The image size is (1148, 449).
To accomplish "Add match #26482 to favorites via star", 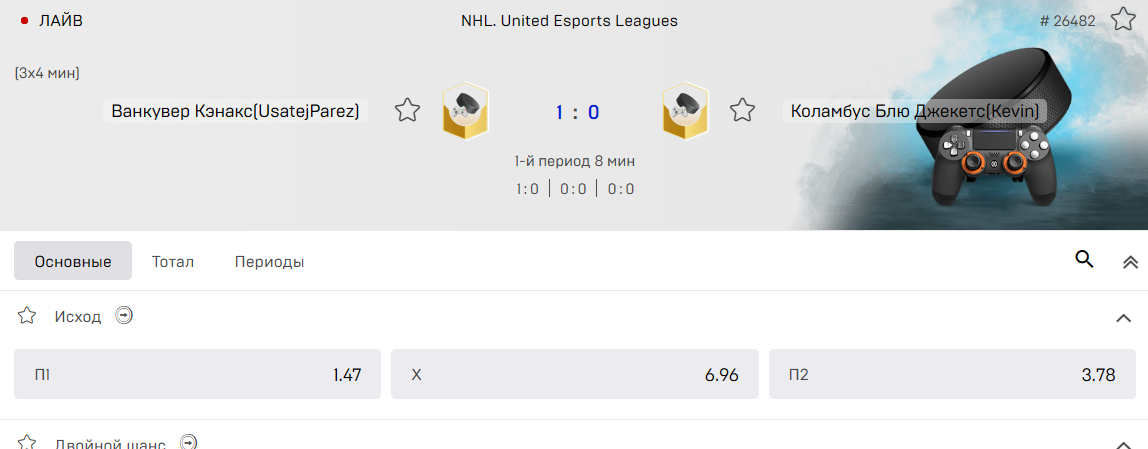I will [1122, 19].
